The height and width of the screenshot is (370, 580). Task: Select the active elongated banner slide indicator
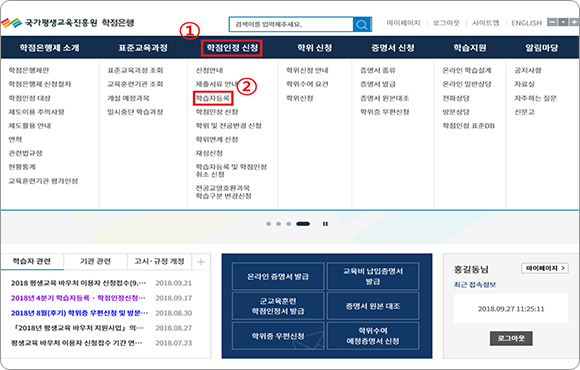303,224
